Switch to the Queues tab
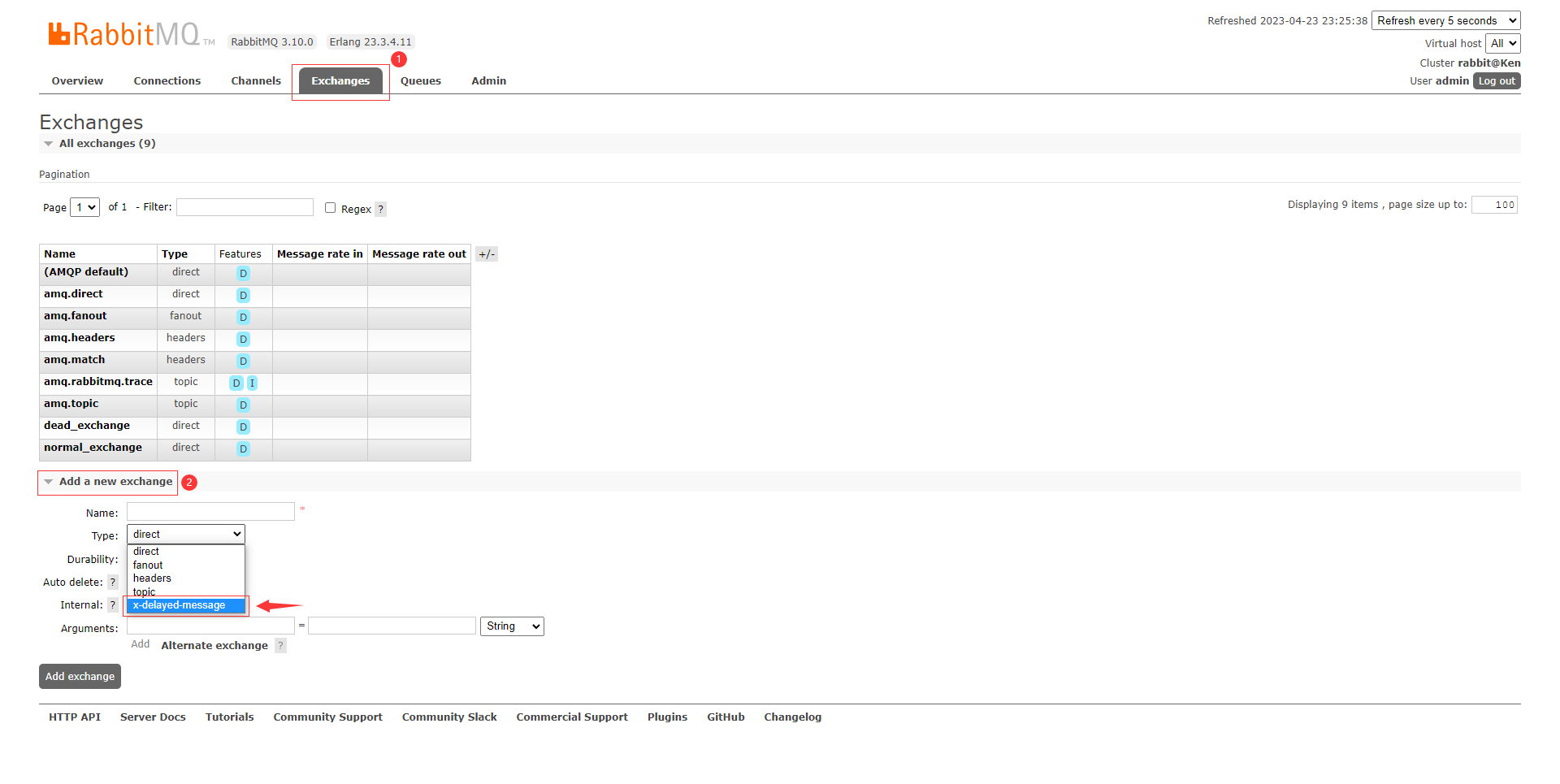The height and width of the screenshot is (784, 1560). pyautogui.click(x=421, y=81)
